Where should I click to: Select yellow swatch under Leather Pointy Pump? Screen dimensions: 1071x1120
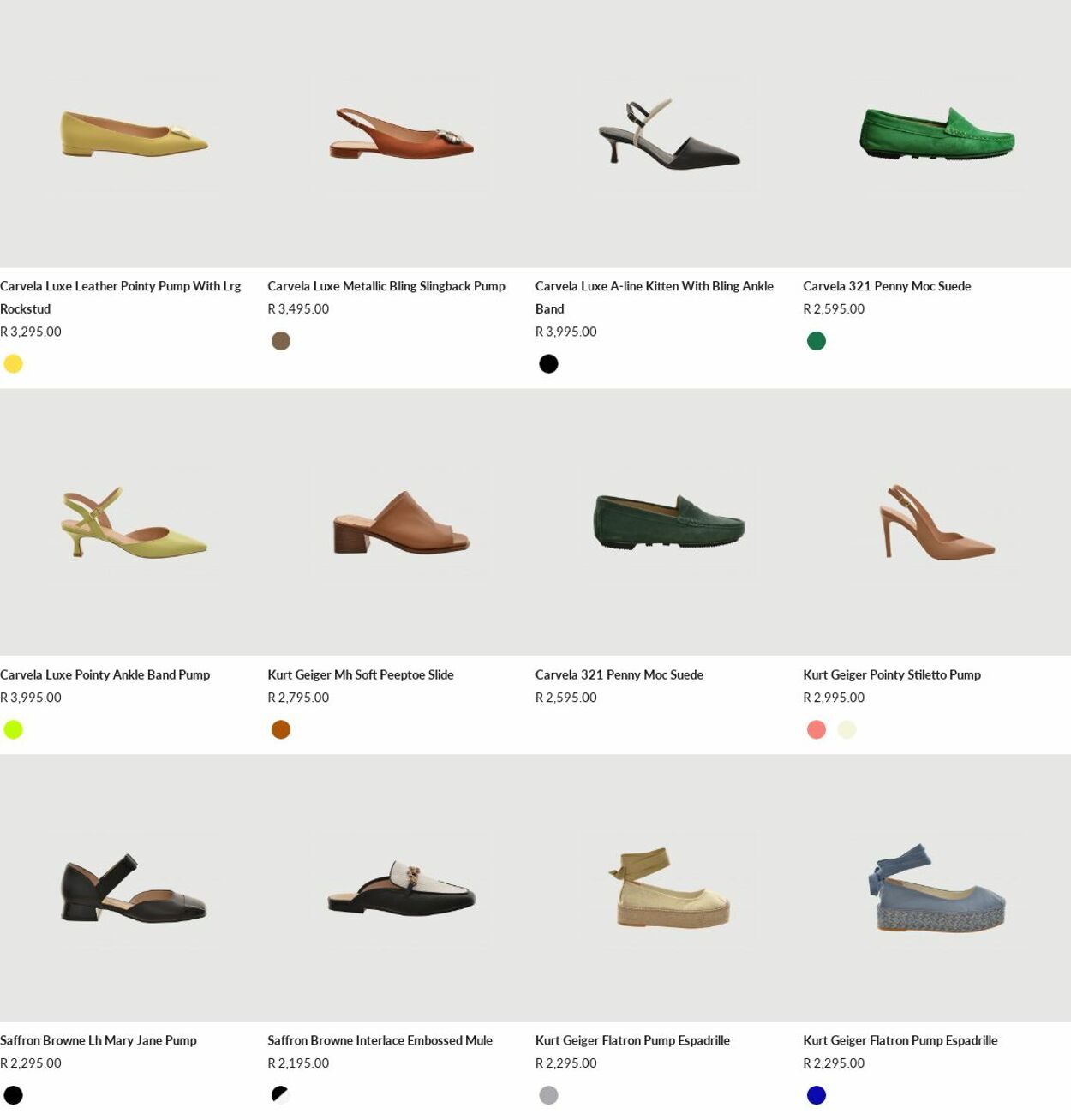tap(14, 364)
